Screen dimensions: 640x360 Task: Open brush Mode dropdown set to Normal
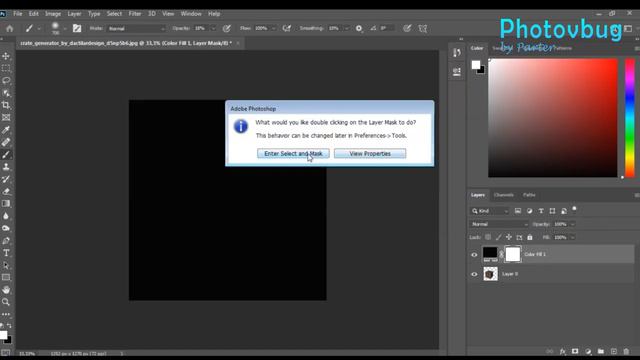click(x=136, y=29)
